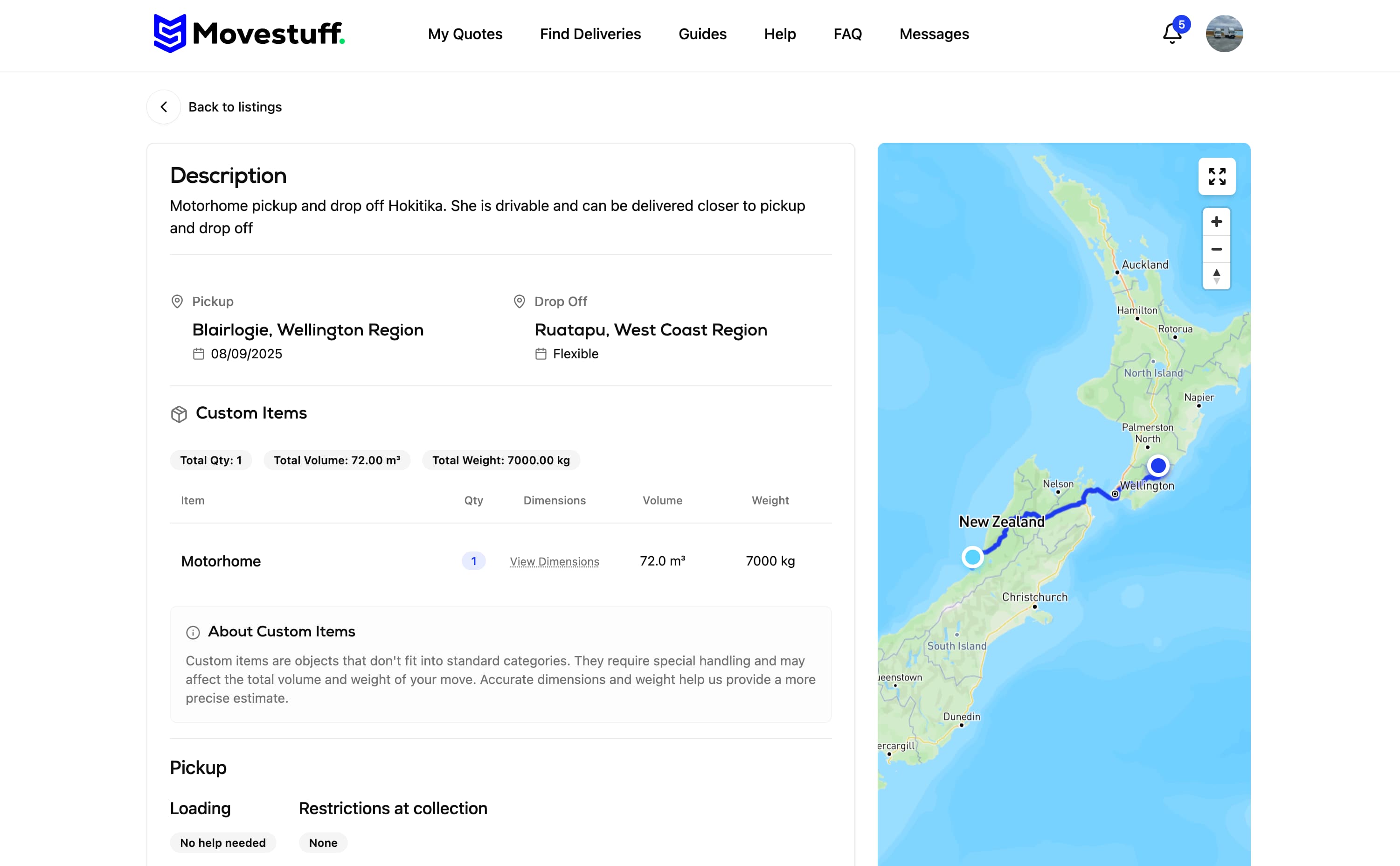The height and width of the screenshot is (866, 1400).
Task: Click View Dimensions link for Motorhome
Action: (x=554, y=561)
